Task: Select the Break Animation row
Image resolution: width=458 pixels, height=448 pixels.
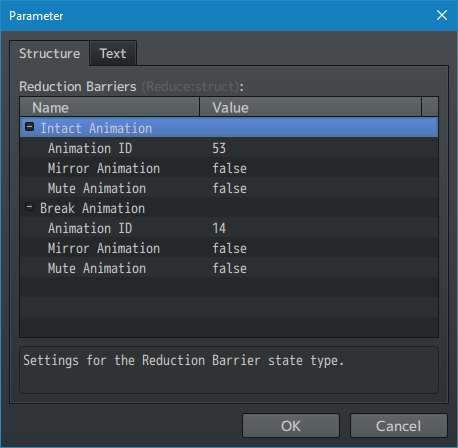Action: point(229,207)
